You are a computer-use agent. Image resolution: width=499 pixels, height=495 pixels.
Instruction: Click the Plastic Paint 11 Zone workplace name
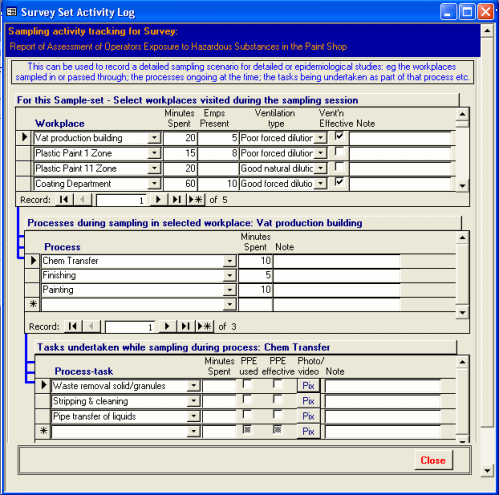tap(76, 168)
